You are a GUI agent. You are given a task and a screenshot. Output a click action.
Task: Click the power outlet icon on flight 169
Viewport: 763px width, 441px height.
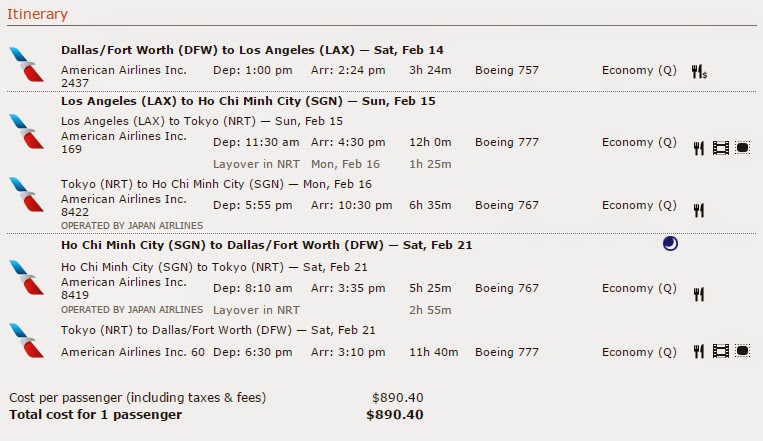[x=742, y=148]
